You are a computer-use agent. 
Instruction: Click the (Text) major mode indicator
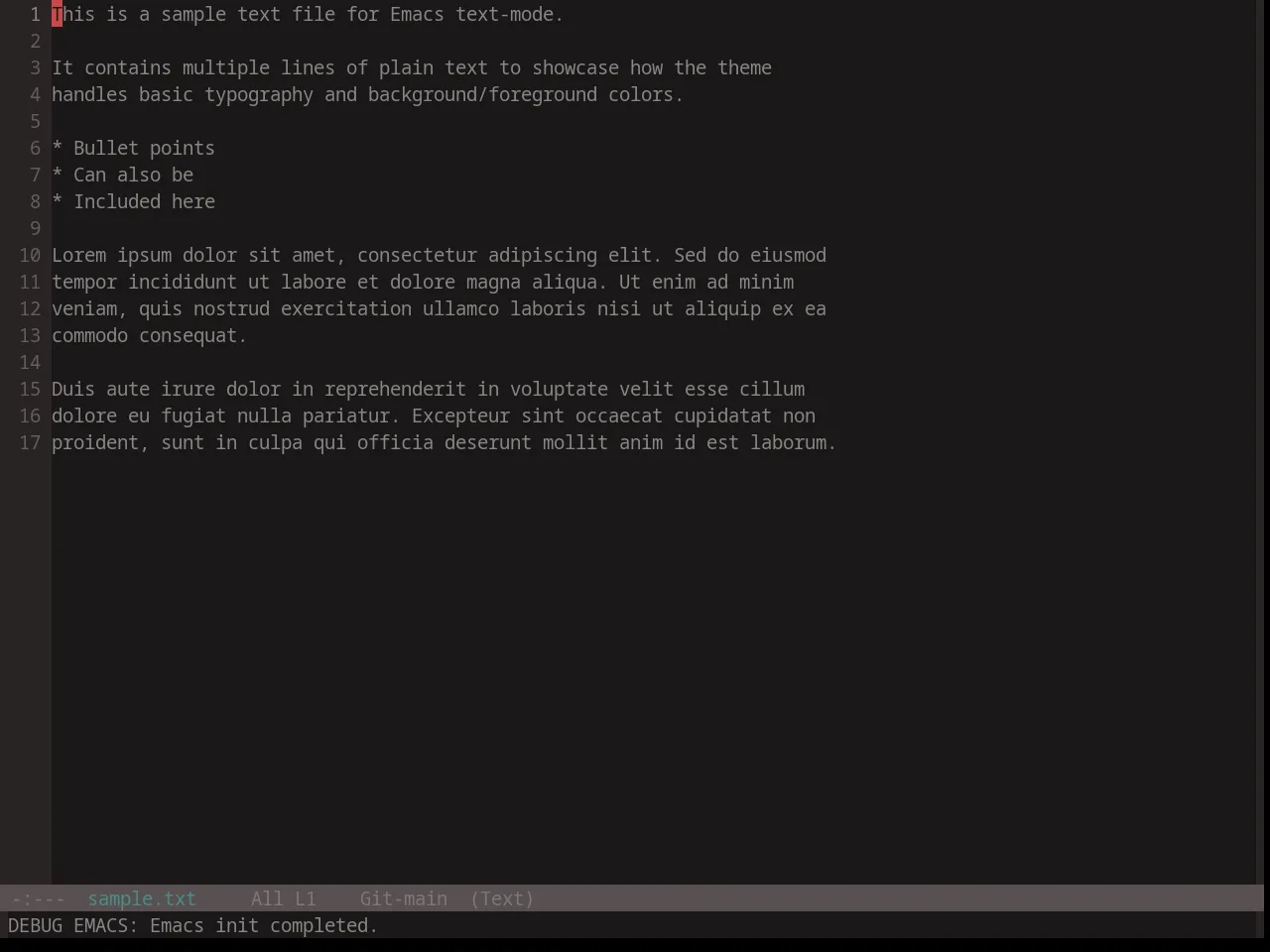click(502, 899)
